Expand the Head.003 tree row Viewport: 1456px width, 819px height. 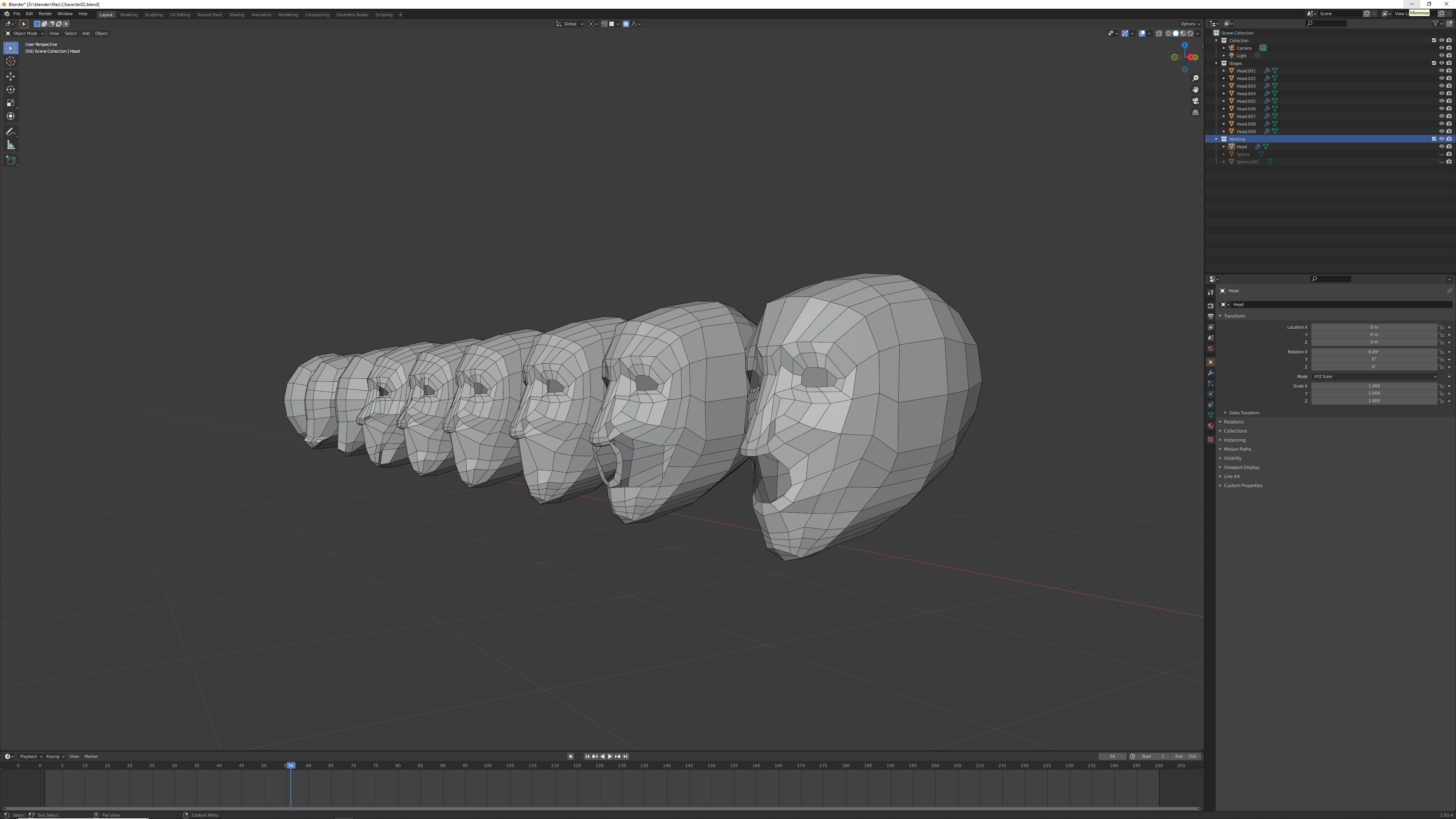1224,86
